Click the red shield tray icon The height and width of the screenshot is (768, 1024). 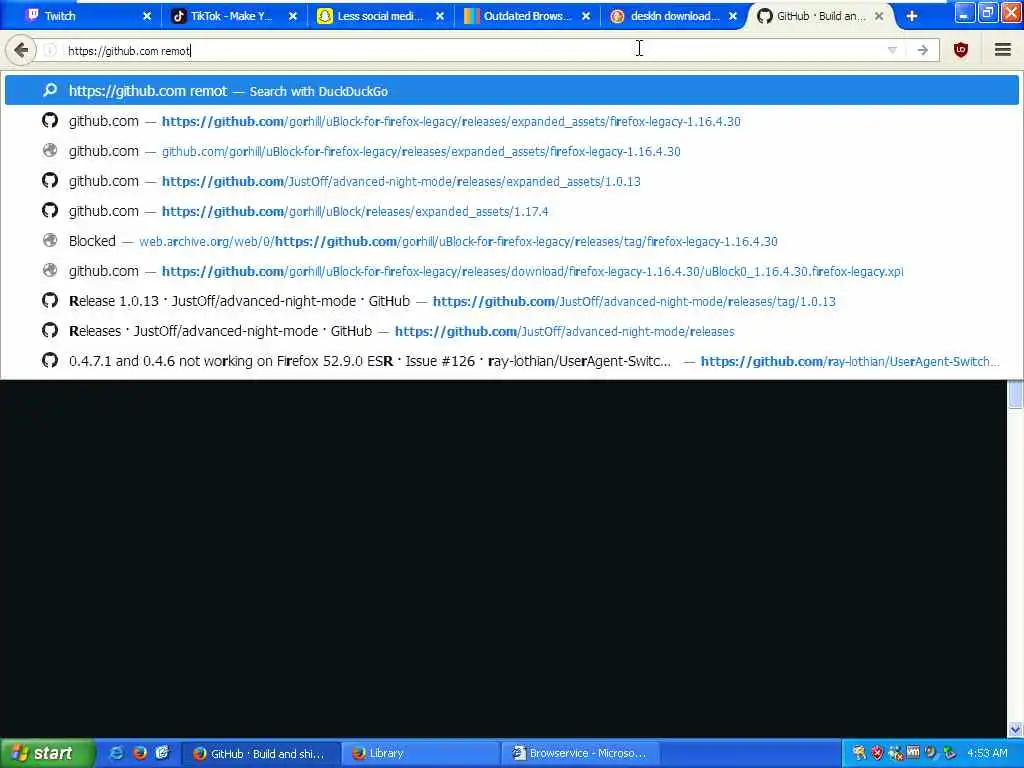[x=877, y=753]
